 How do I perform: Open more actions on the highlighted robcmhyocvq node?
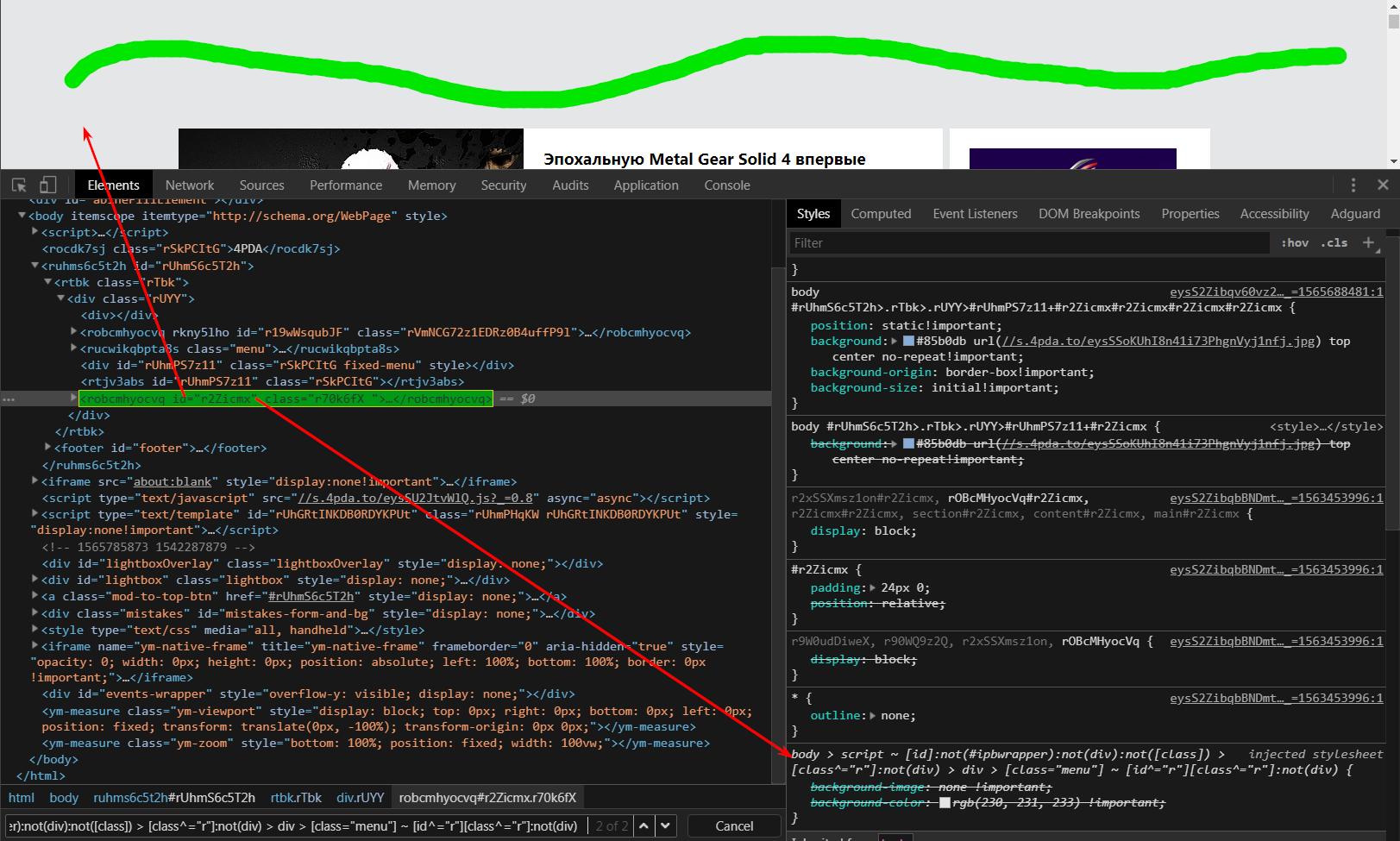9,398
